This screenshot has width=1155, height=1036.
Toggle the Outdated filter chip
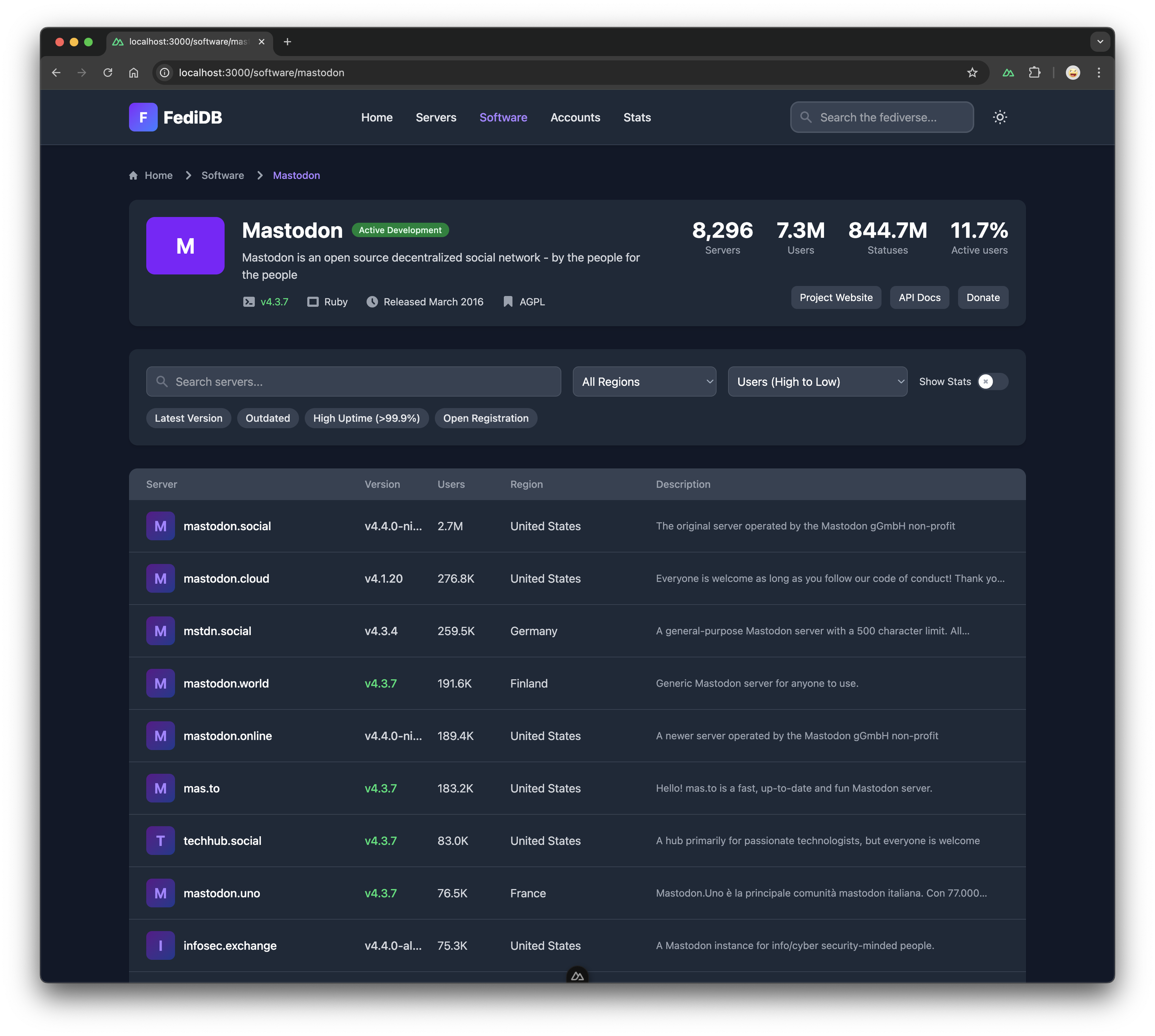point(268,418)
